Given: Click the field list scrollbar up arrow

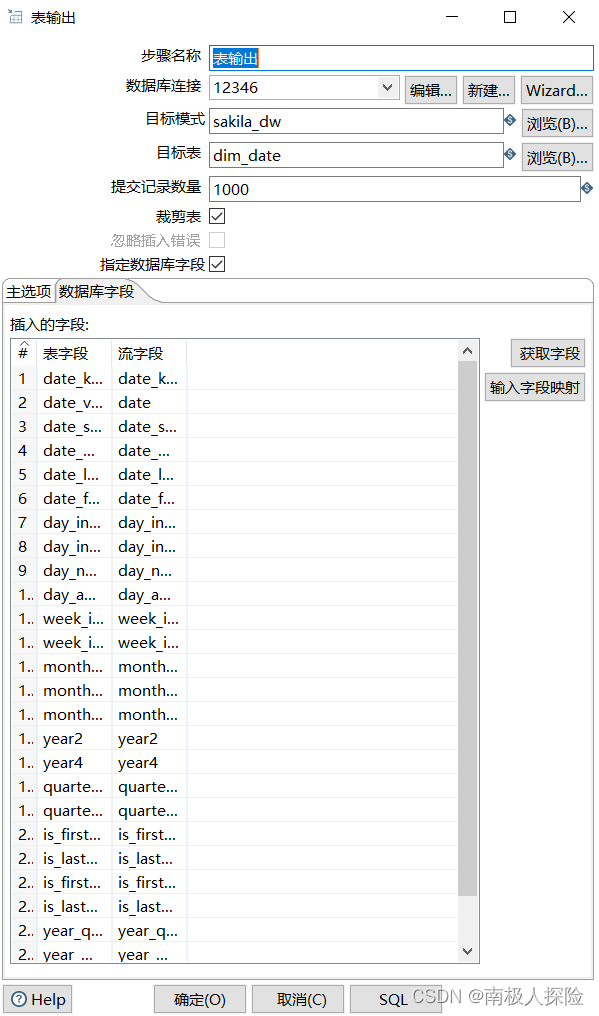Looking at the screenshot, I should click(x=467, y=351).
